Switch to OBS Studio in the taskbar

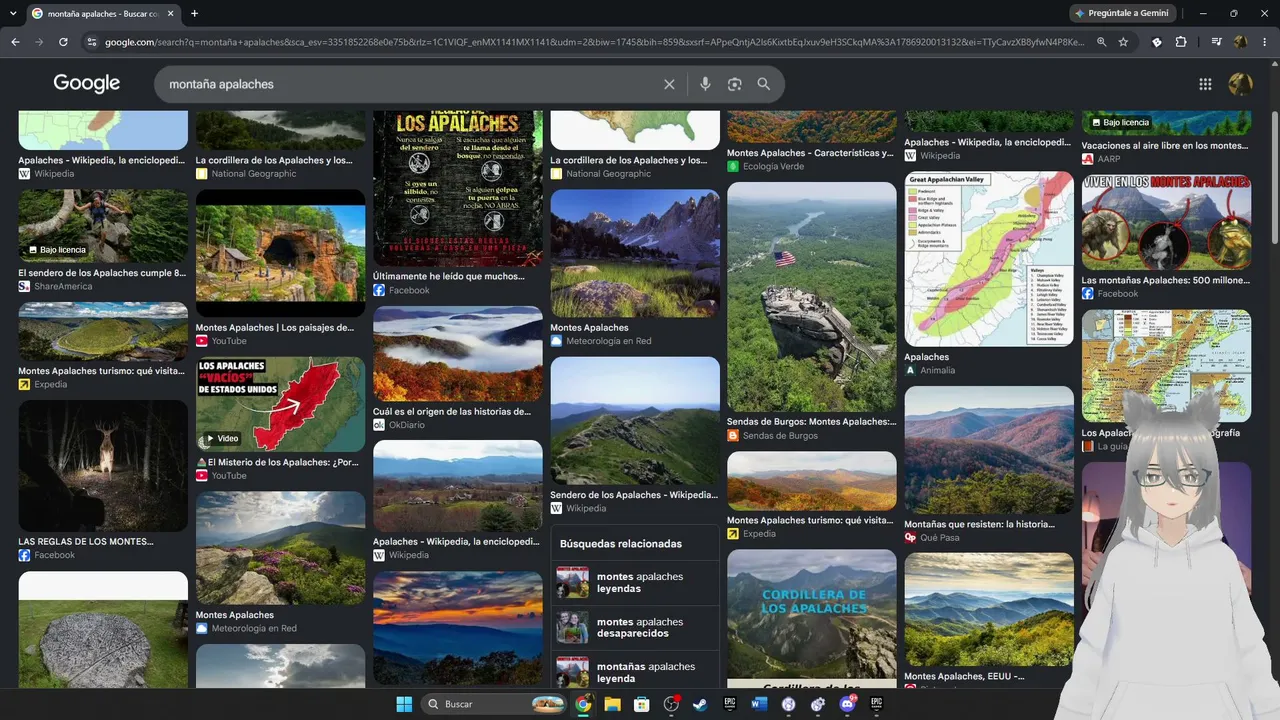pyautogui.click(x=671, y=704)
